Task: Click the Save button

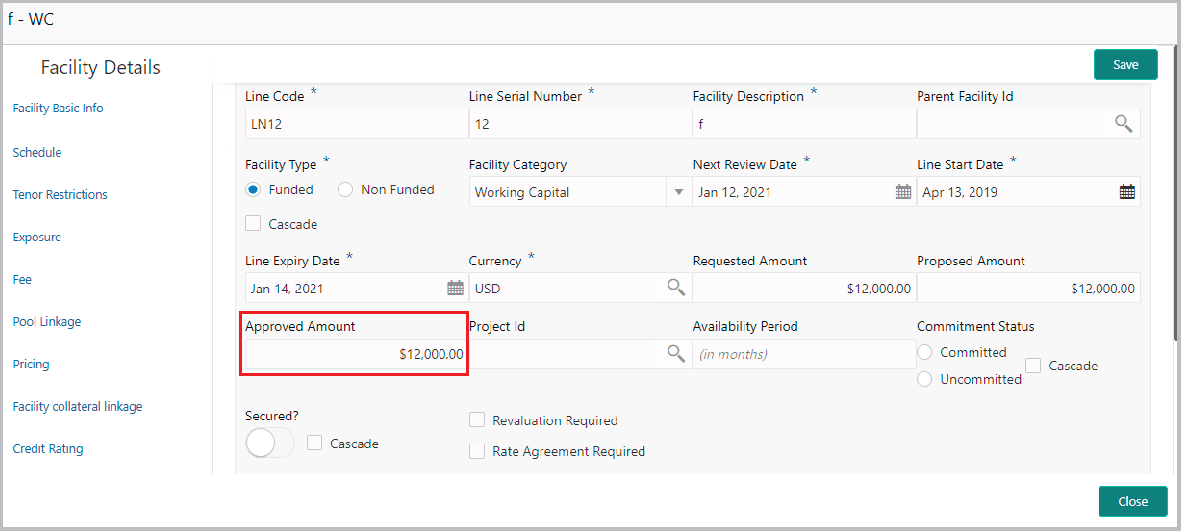Action: (x=1125, y=64)
